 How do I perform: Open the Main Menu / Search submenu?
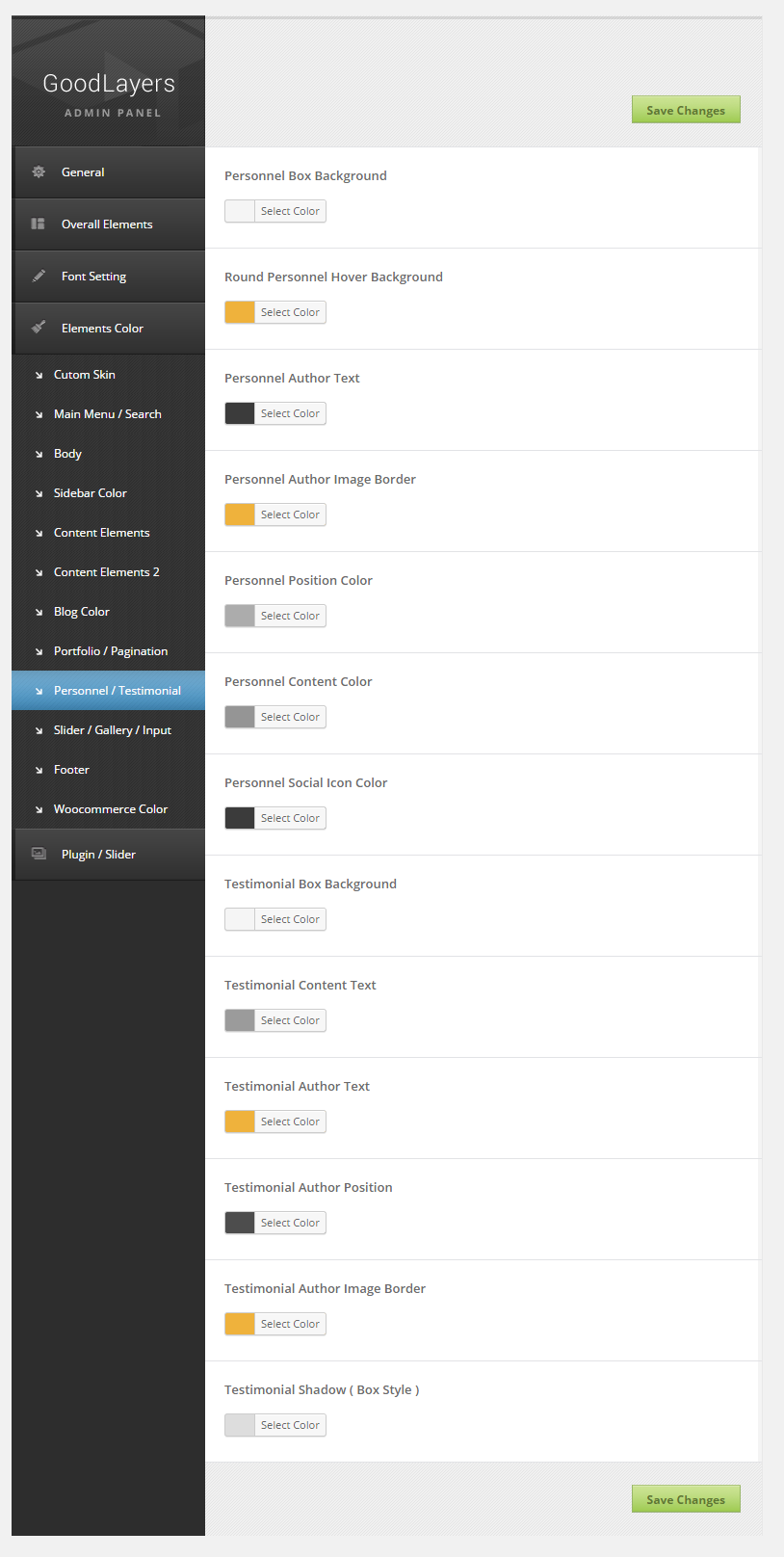(107, 414)
